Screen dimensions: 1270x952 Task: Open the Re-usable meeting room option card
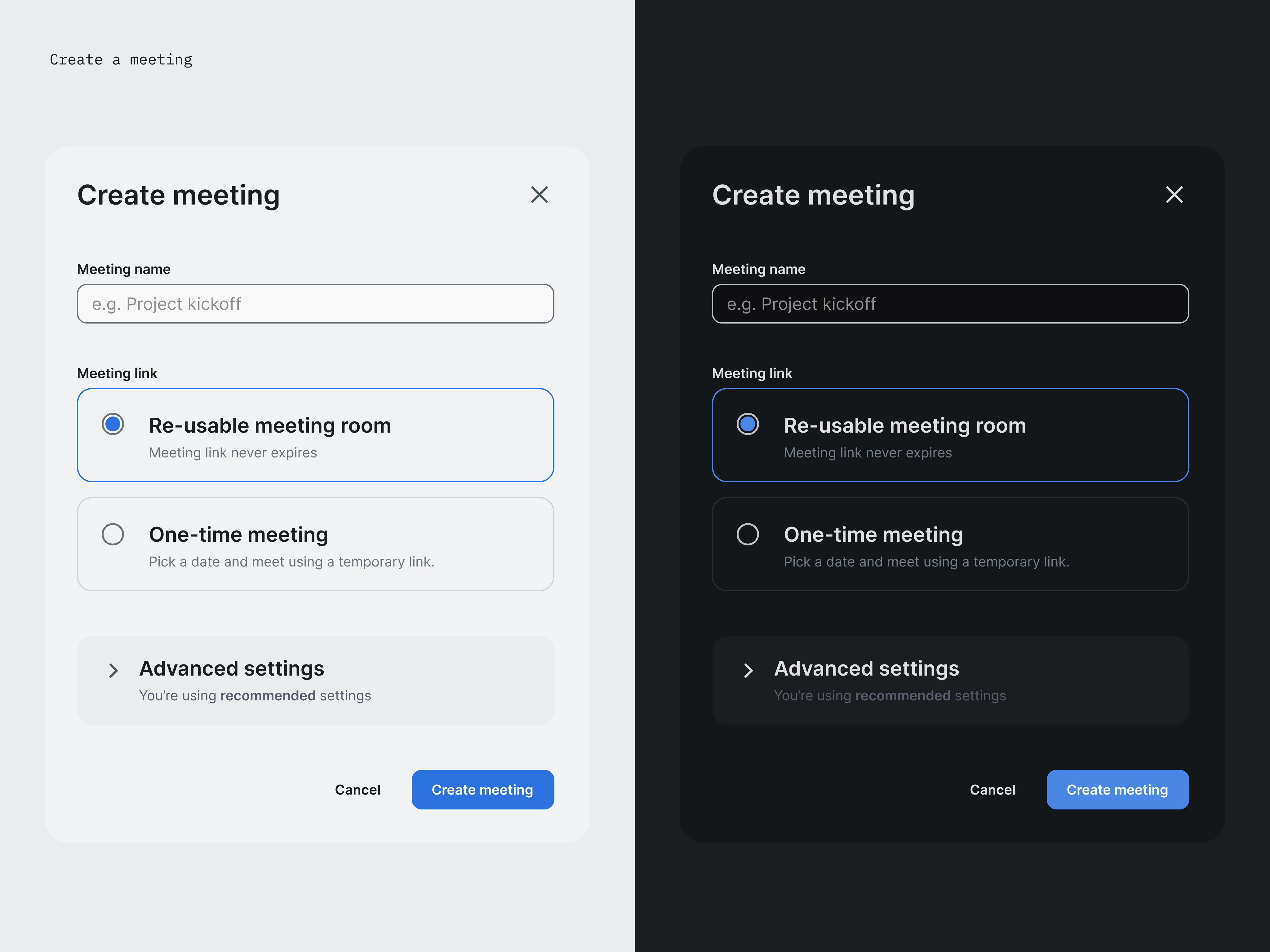pos(315,435)
